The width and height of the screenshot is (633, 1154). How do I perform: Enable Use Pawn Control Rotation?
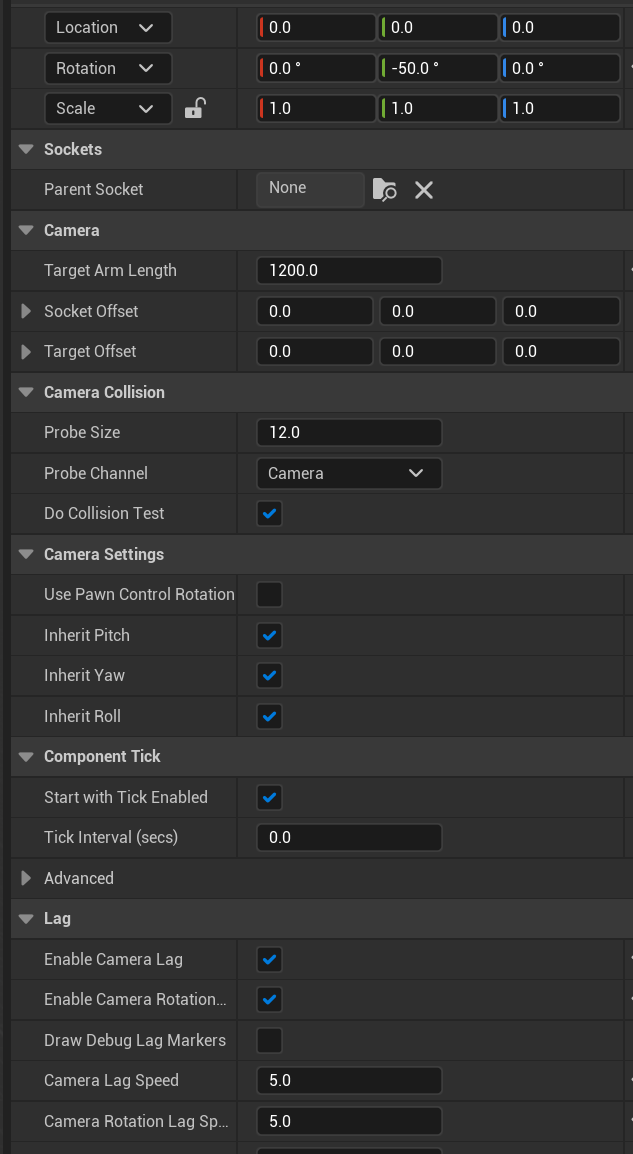click(269, 595)
